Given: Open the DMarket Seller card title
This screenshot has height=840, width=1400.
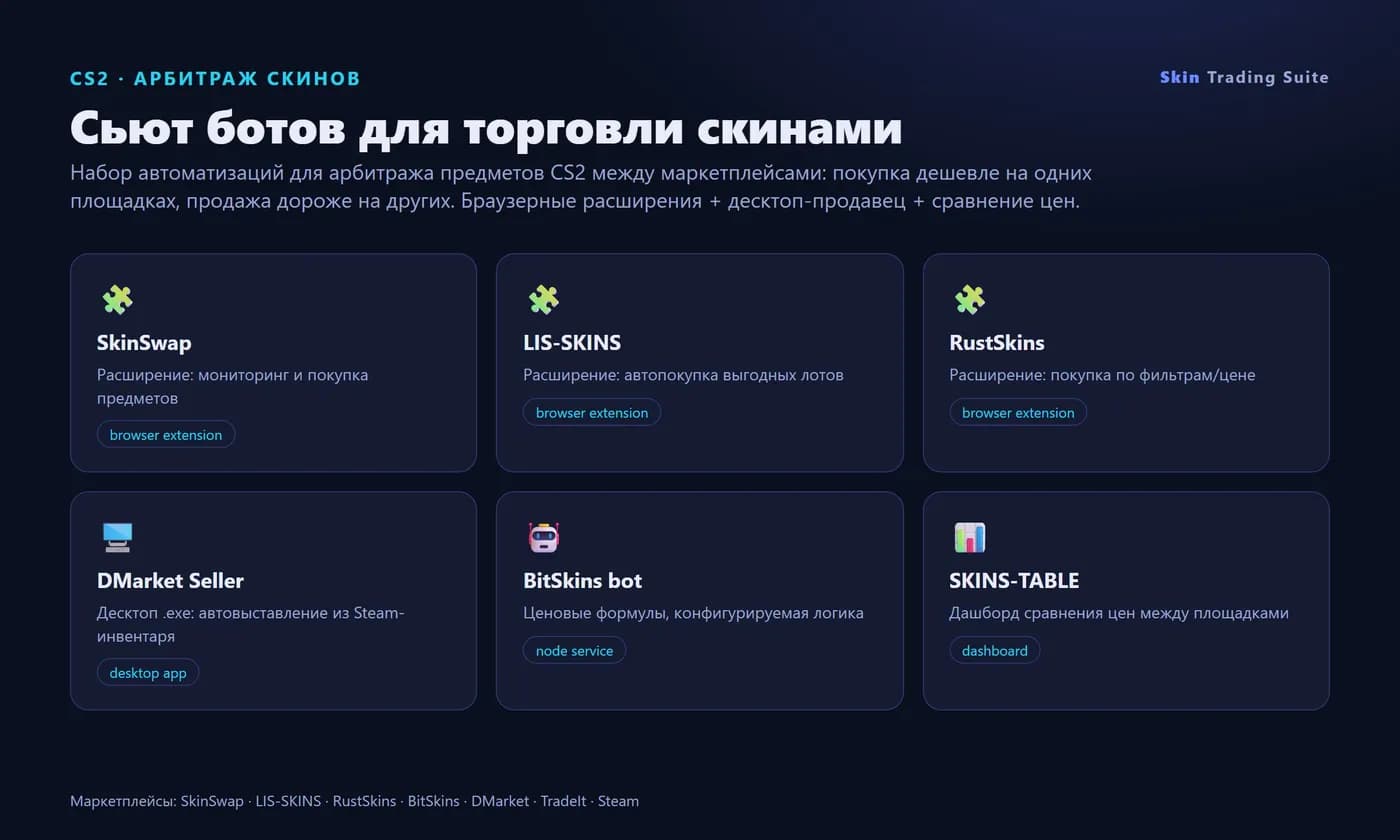Looking at the screenshot, I should tap(170, 581).
